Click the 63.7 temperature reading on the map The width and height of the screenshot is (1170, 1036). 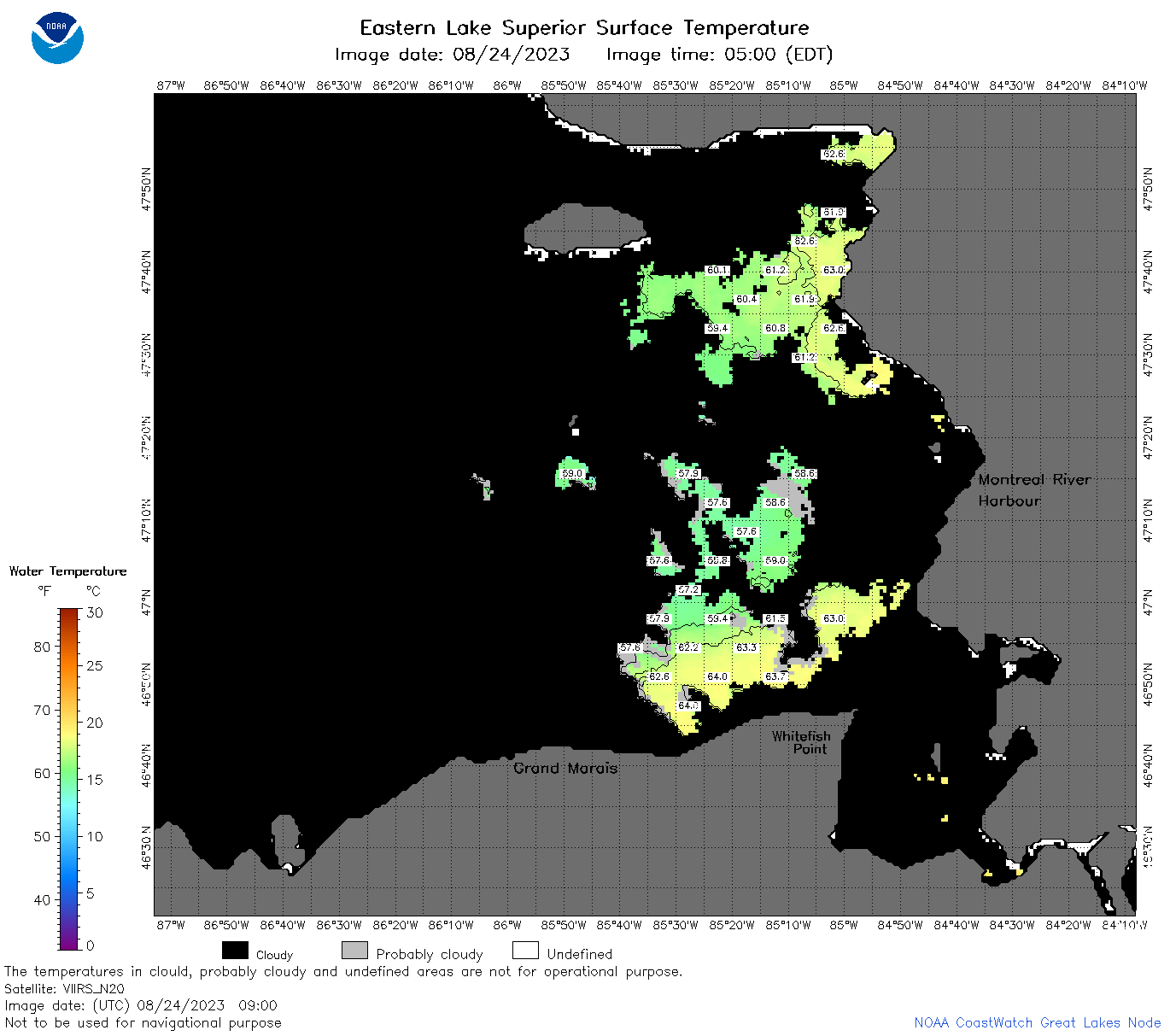(775, 677)
